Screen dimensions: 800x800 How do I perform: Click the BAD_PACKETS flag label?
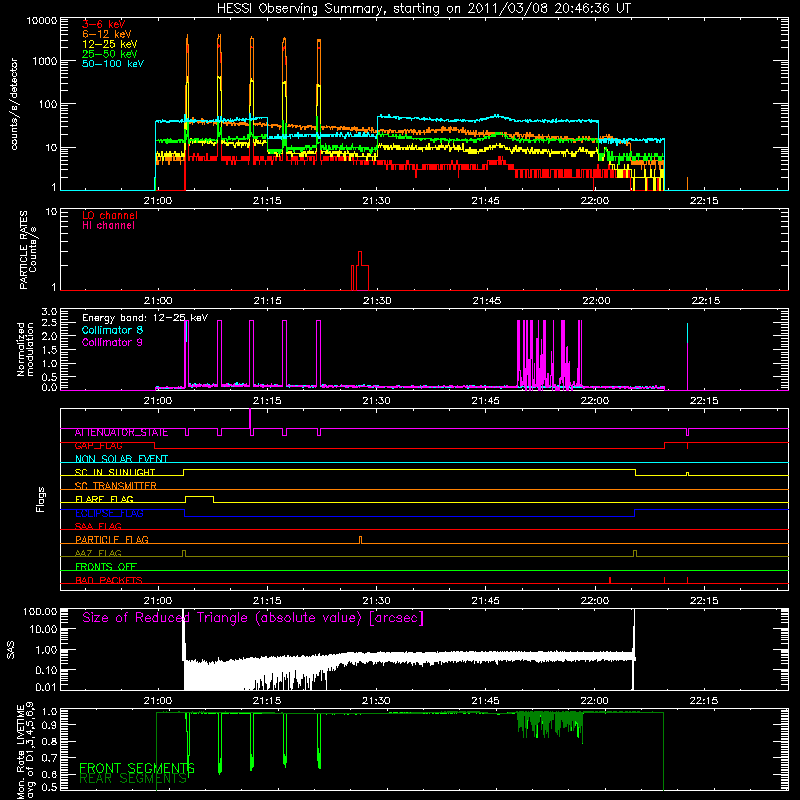click(x=109, y=580)
